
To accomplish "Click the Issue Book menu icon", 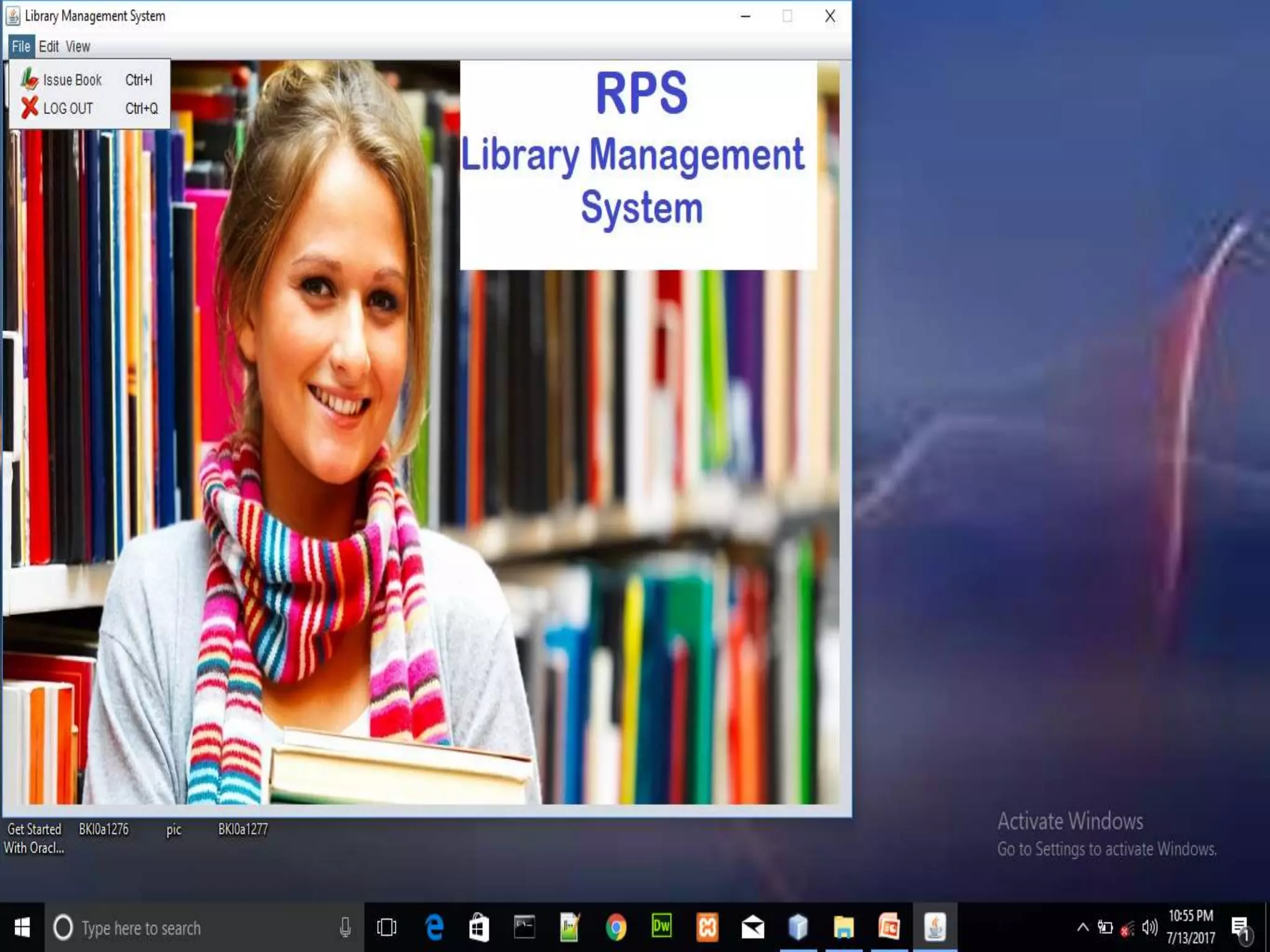I will click(29, 79).
